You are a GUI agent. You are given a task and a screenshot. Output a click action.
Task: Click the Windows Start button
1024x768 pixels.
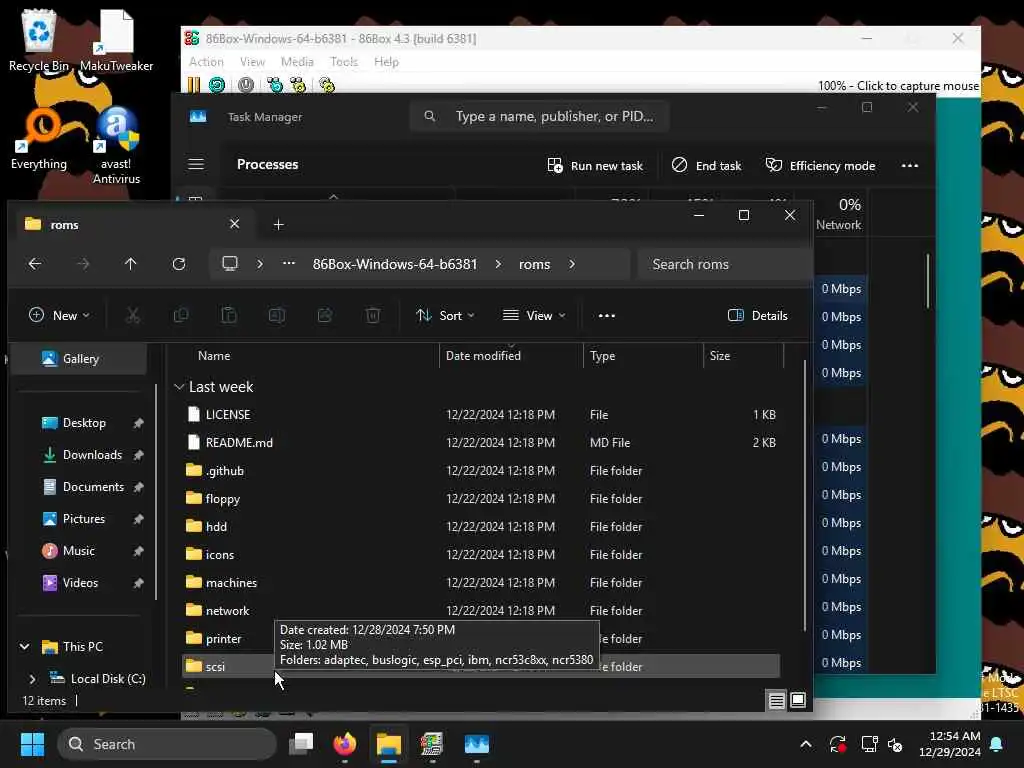[32, 744]
